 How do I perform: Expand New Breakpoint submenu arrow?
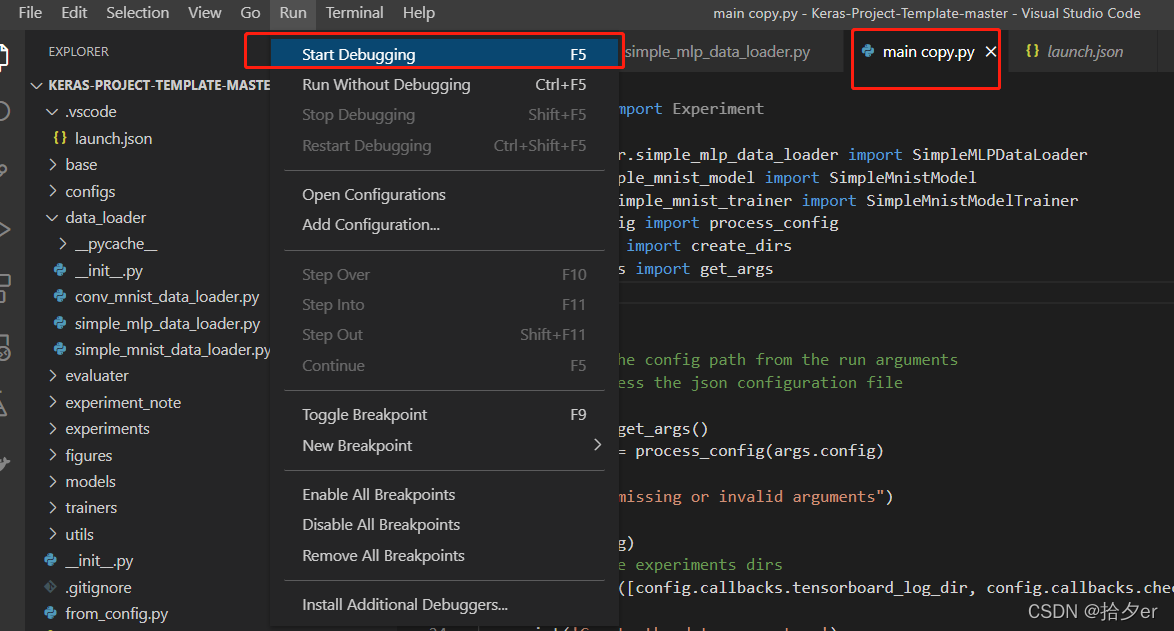597,445
